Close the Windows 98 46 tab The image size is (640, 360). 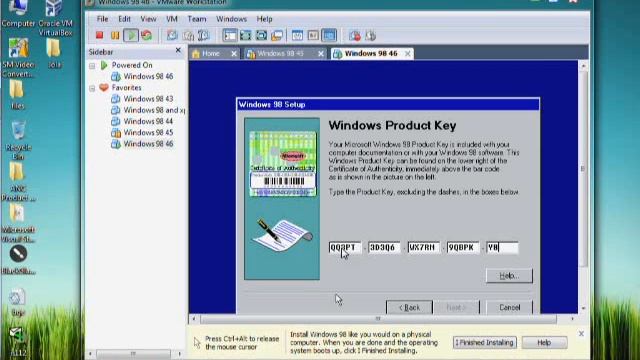point(407,53)
